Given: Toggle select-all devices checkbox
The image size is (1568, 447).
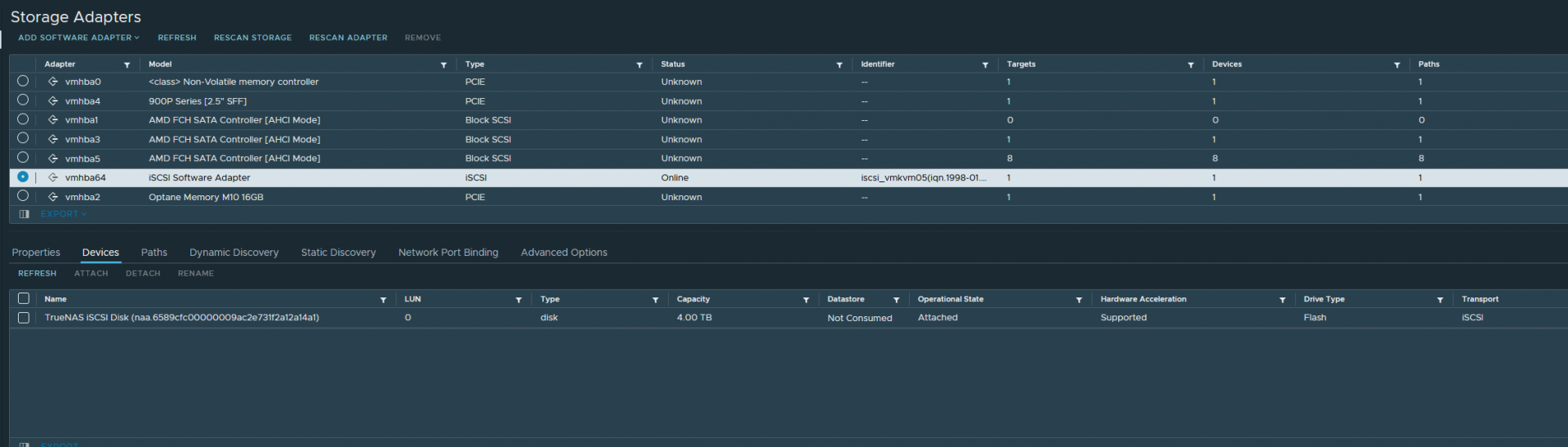Looking at the screenshot, I should tap(24, 299).
